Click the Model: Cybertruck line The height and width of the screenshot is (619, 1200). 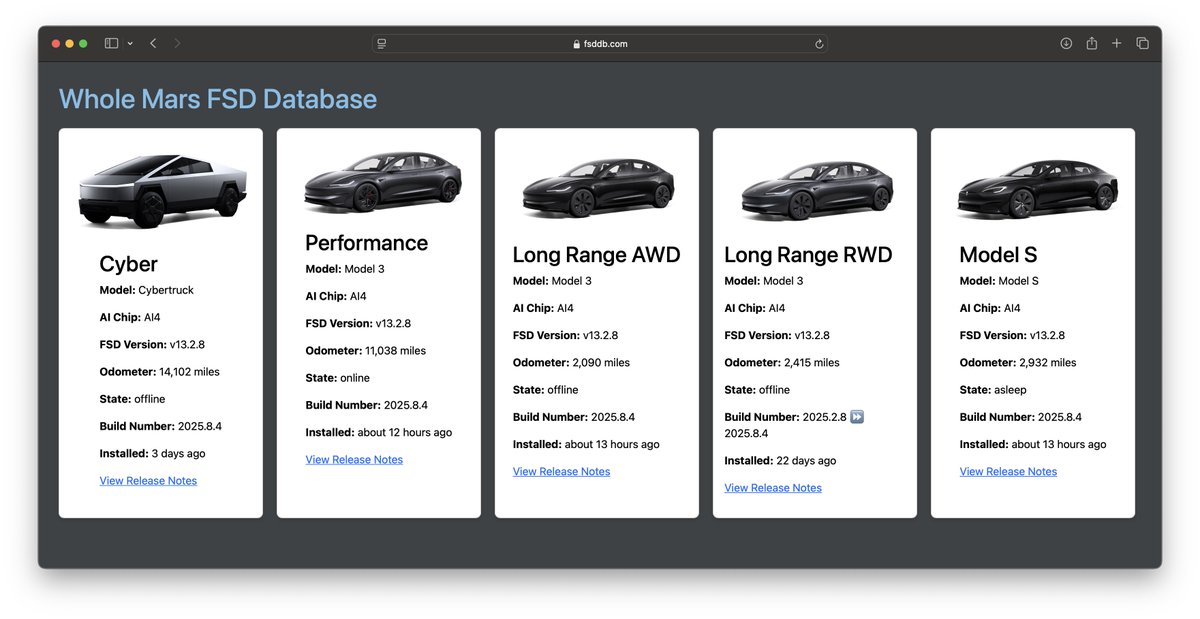pyautogui.click(x=147, y=290)
